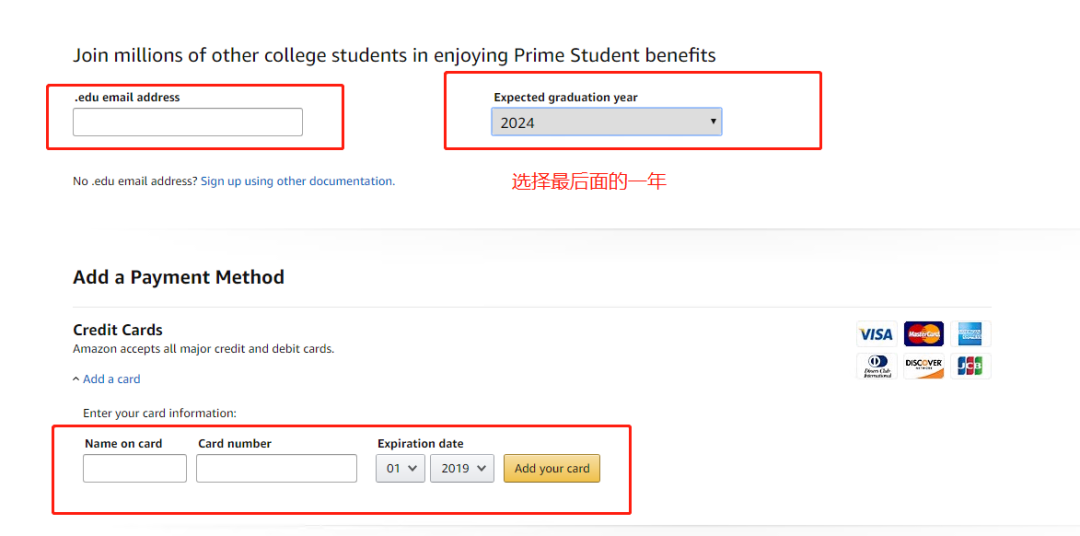The width and height of the screenshot is (1080, 536).
Task: Click the American Express card logo
Action: [969, 334]
